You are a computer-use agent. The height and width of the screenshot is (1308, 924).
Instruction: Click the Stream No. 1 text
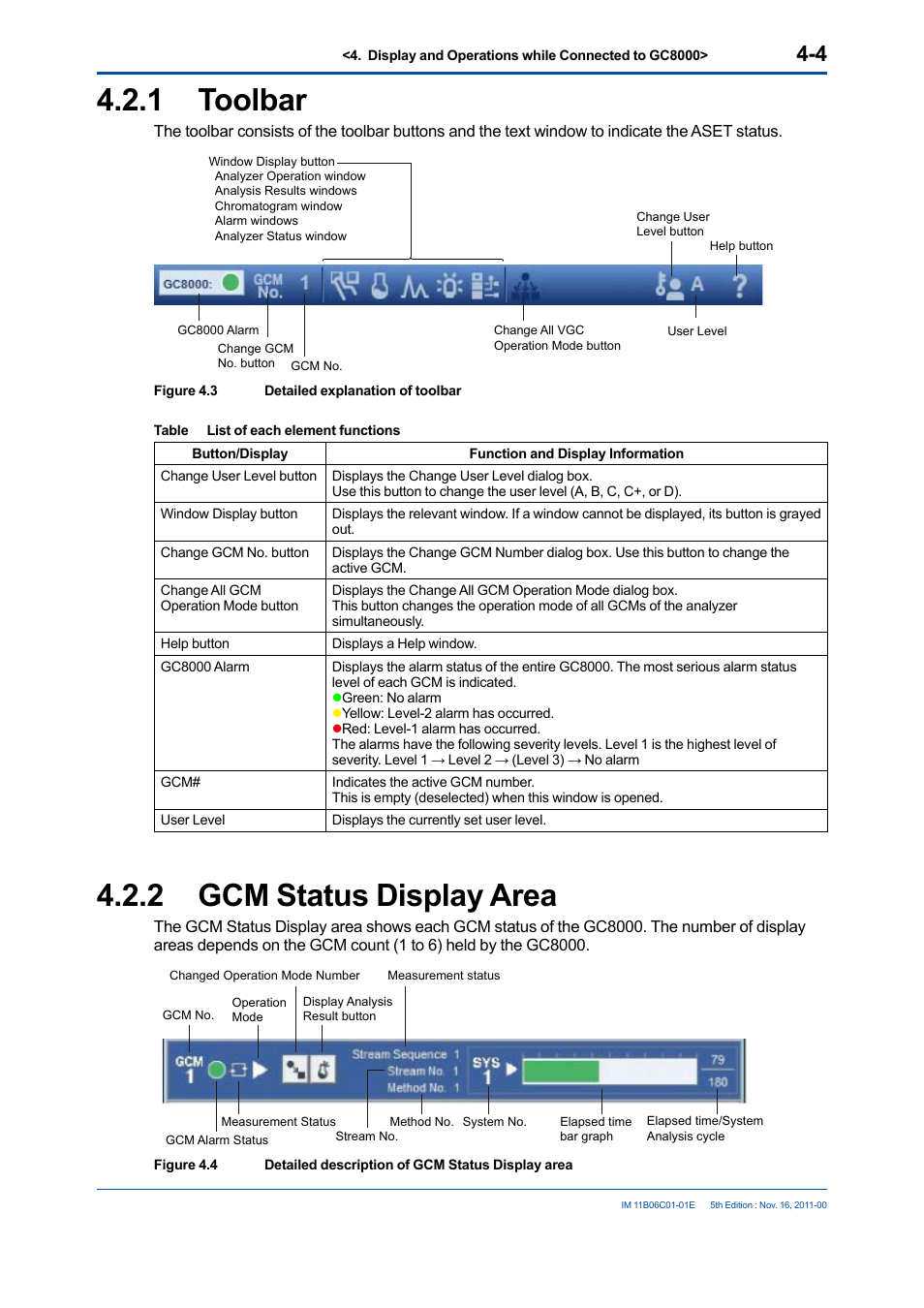pos(423,1071)
